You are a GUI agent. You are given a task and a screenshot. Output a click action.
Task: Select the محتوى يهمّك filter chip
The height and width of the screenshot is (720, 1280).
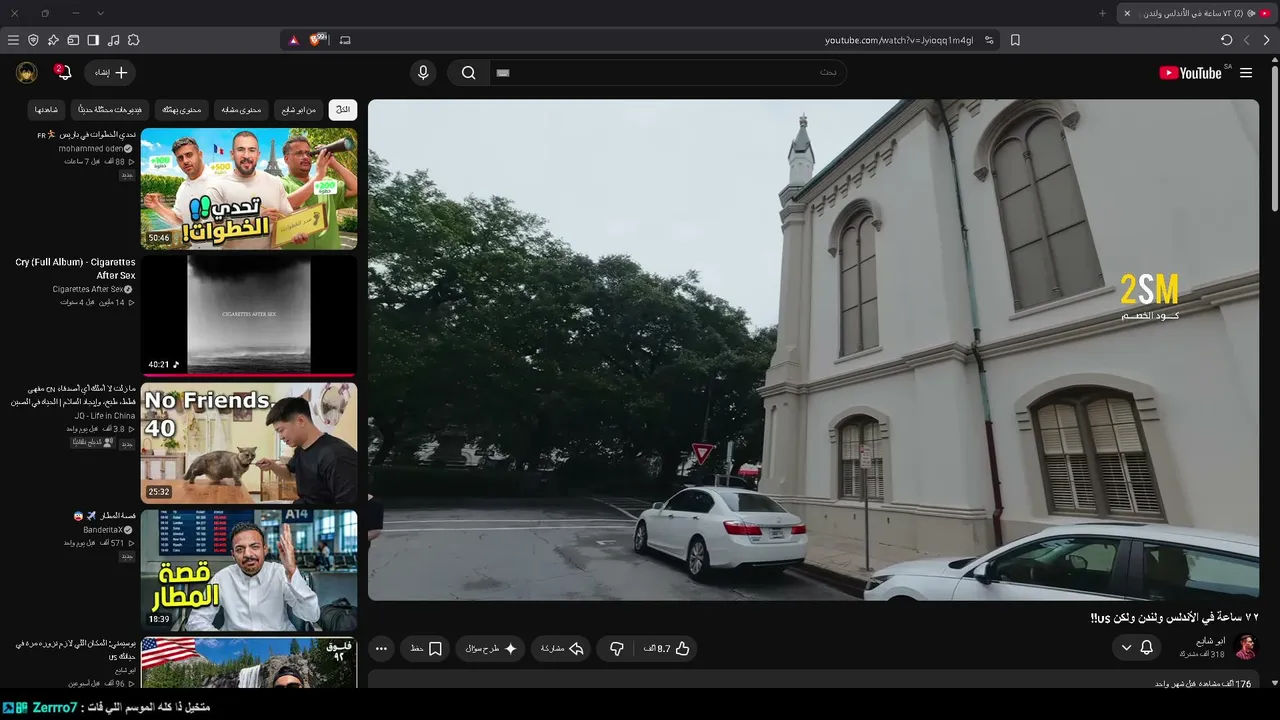(182, 109)
